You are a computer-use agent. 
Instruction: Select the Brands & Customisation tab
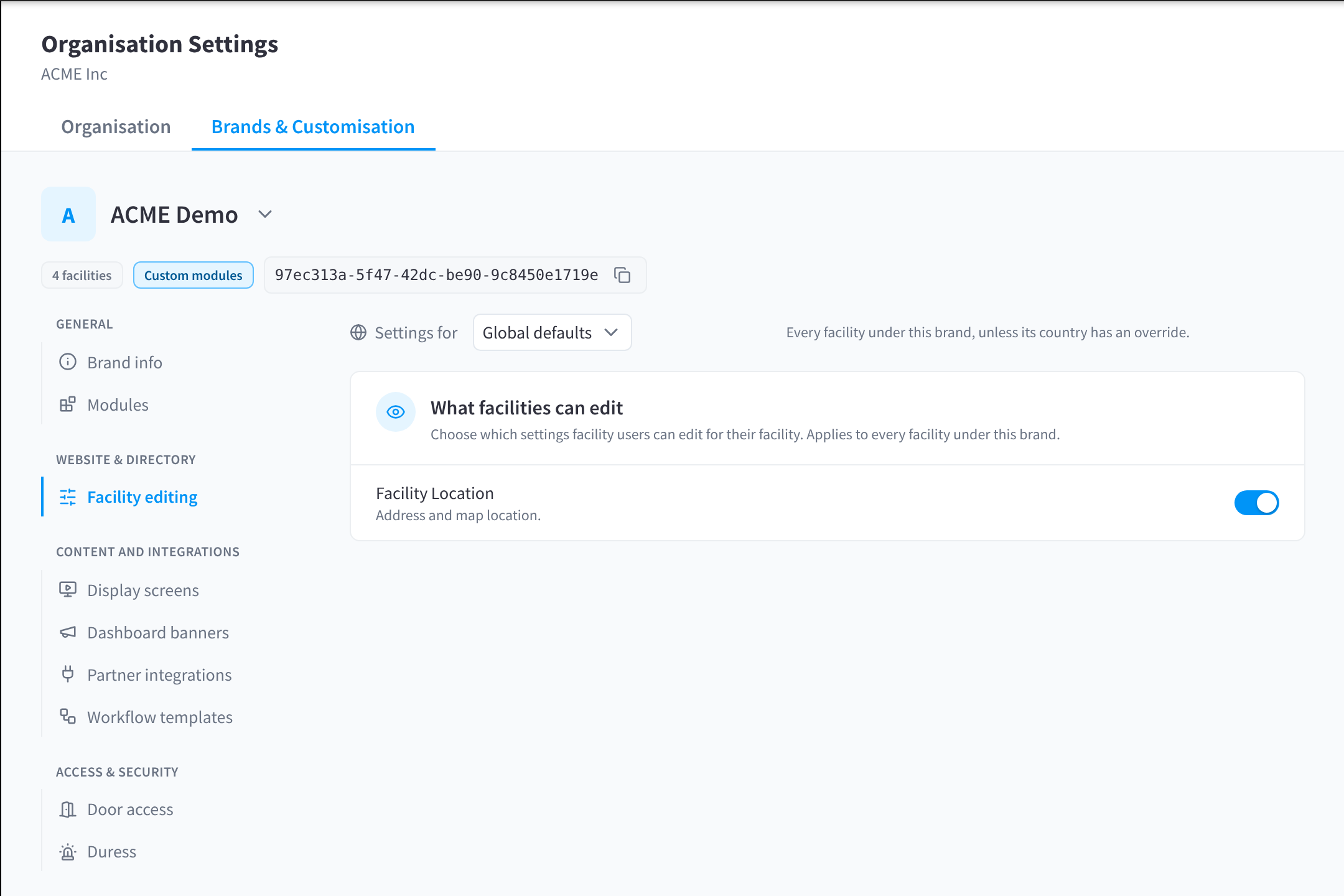click(x=313, y=127)
